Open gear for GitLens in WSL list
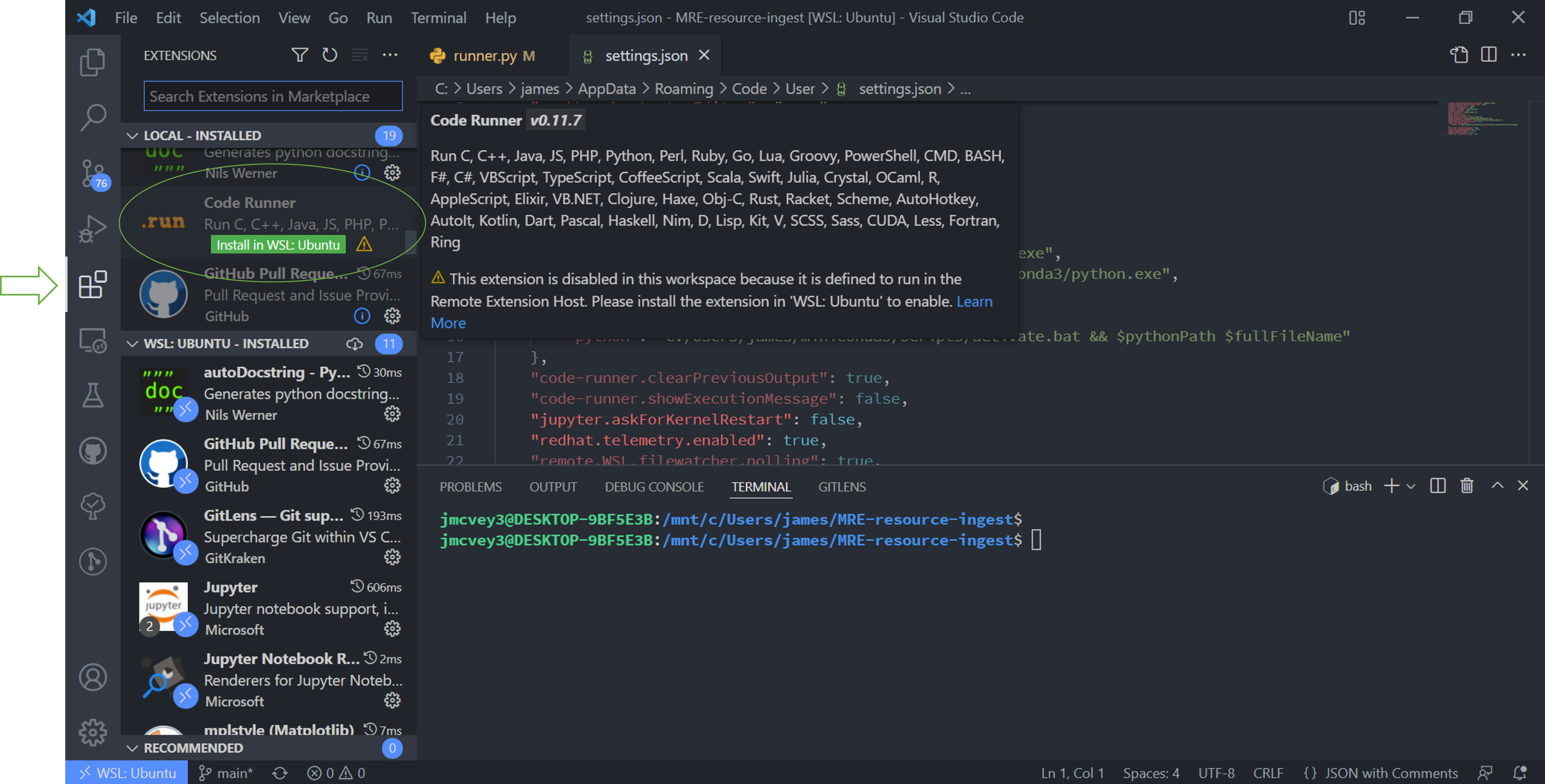This screenshot has width=1545, height=784. tap(392, 557)
